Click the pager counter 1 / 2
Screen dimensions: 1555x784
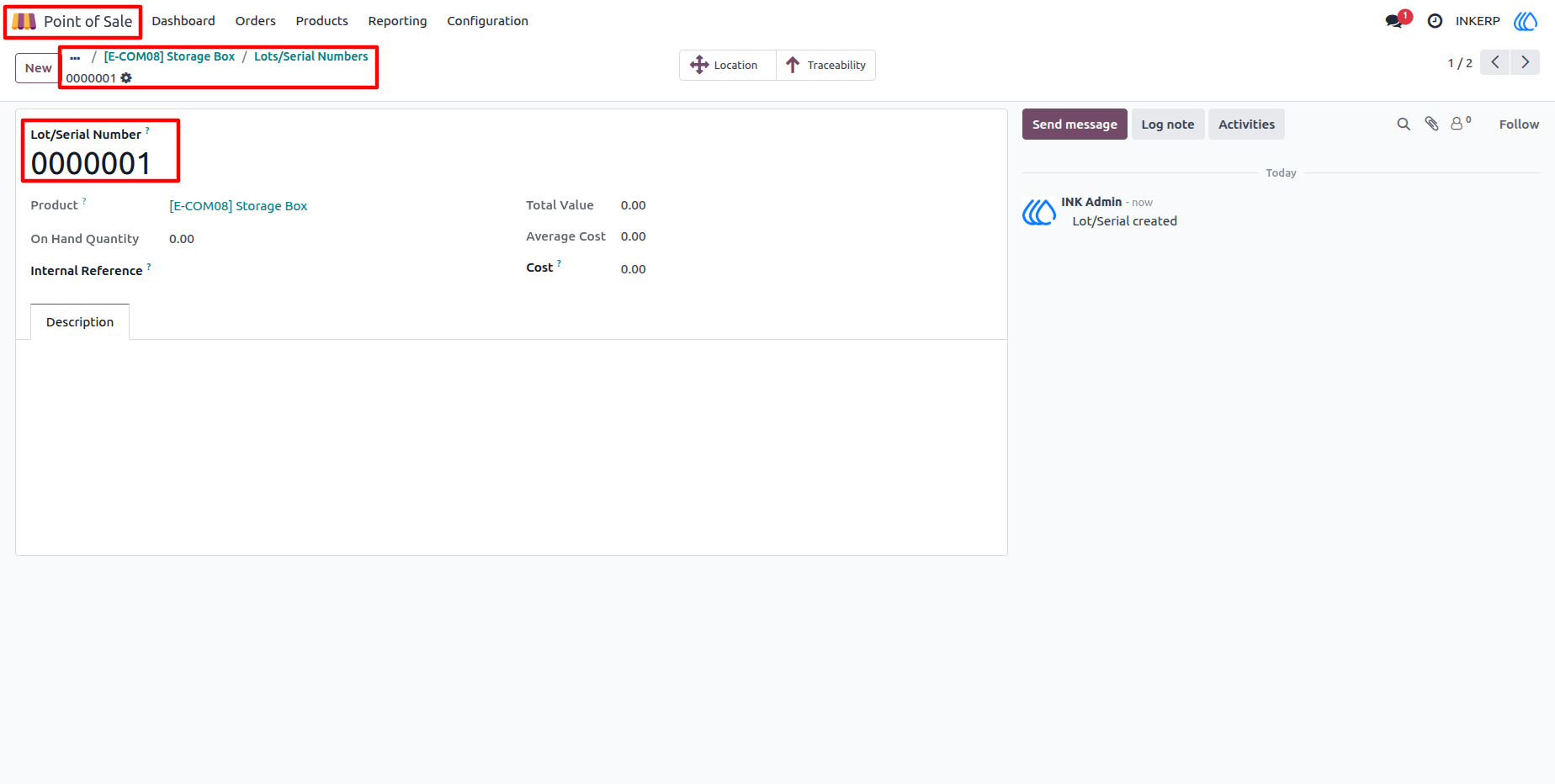coord(1460,63)
